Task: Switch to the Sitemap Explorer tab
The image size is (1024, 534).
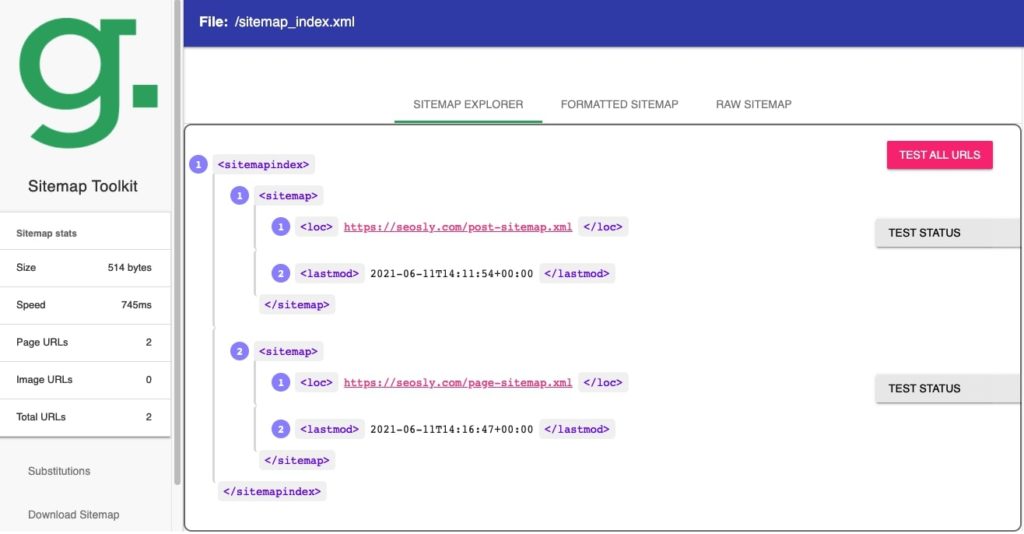Action: [468, 104]
